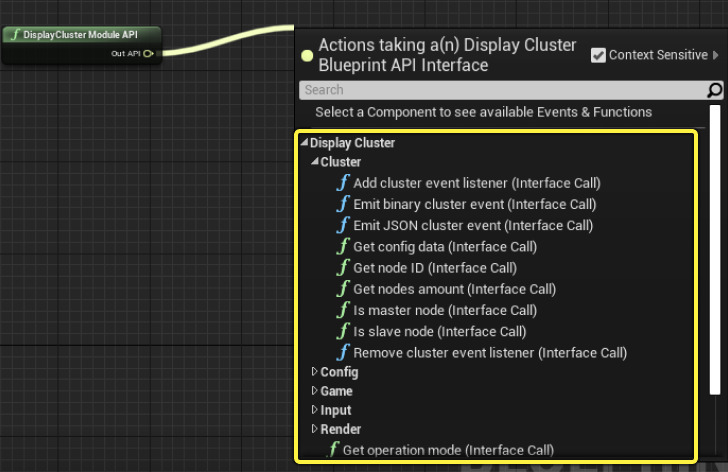Expand the Input category
This screenshot has width=728, height=472.
[314, 410]
